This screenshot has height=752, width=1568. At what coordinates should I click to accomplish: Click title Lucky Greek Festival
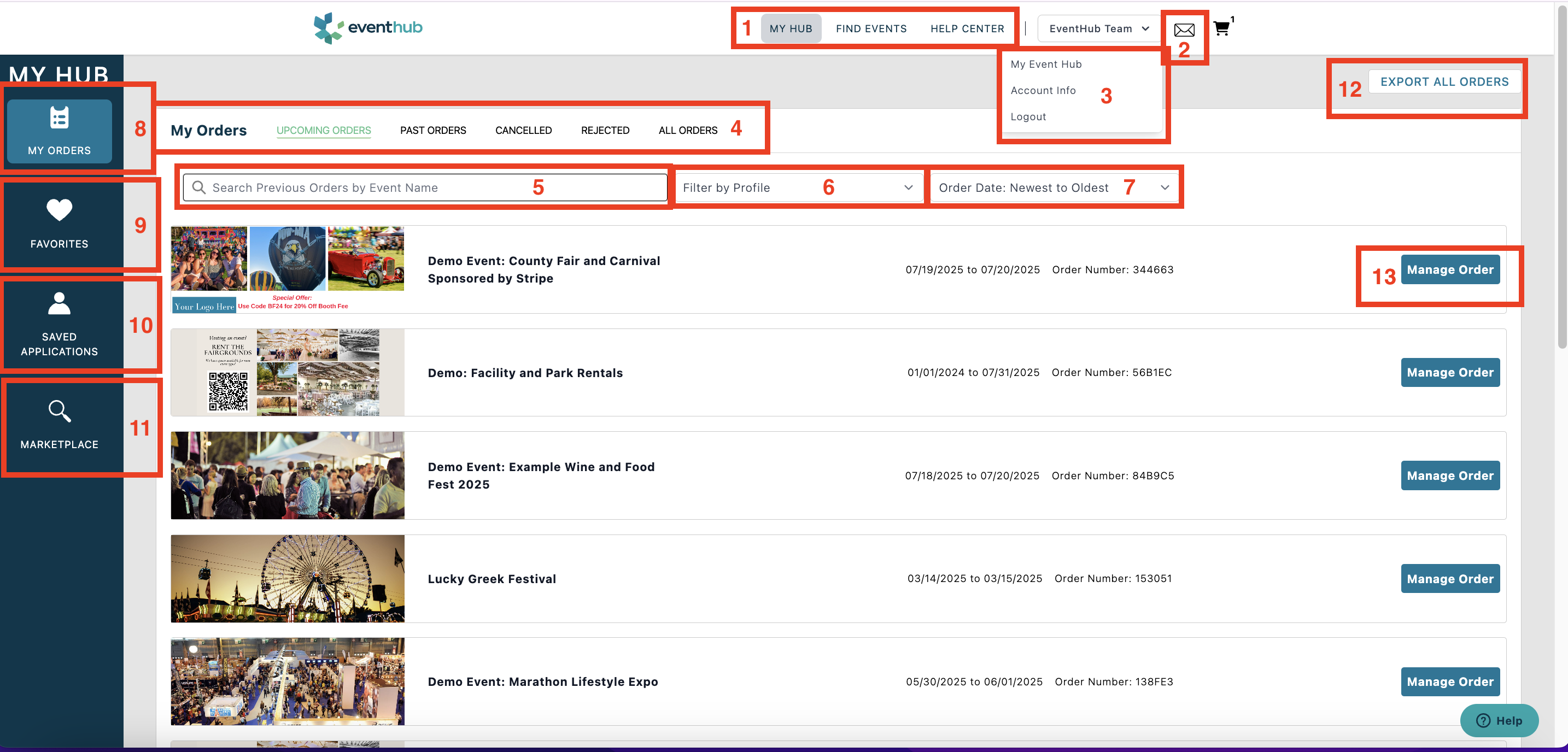(492, 579)
